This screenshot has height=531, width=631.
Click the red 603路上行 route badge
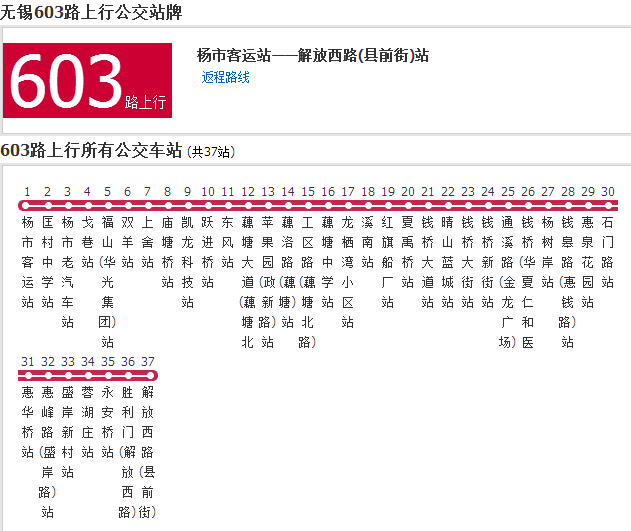[x=87, y=80]
